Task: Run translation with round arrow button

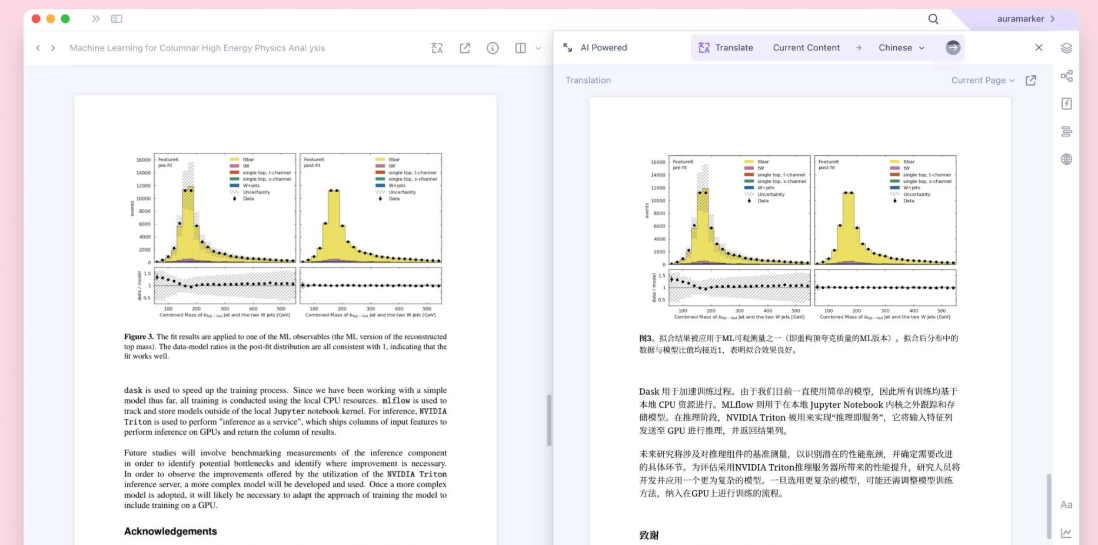Action: pos(952,48)
